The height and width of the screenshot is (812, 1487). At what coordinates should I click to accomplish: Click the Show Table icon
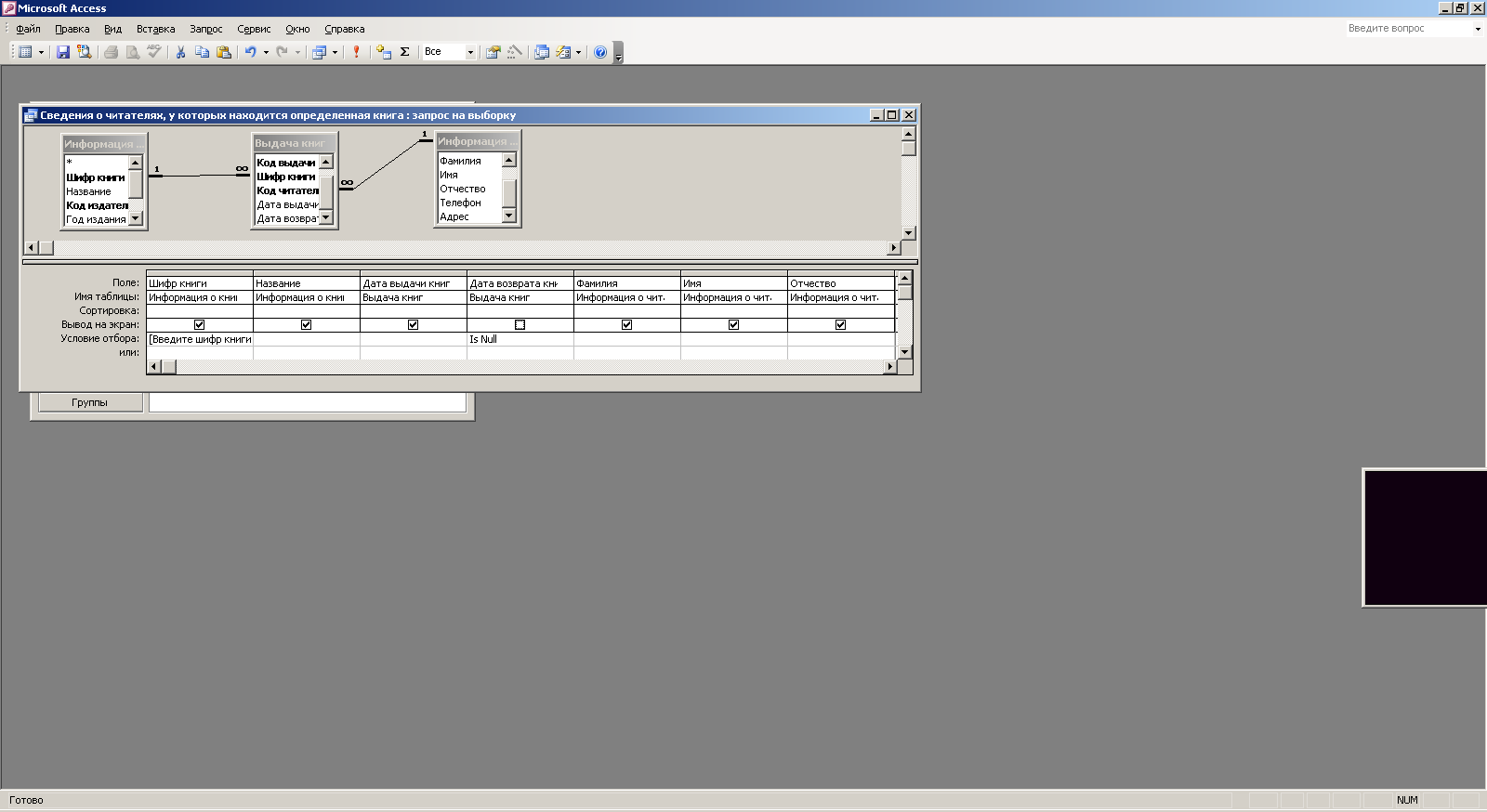coord(384,52)
